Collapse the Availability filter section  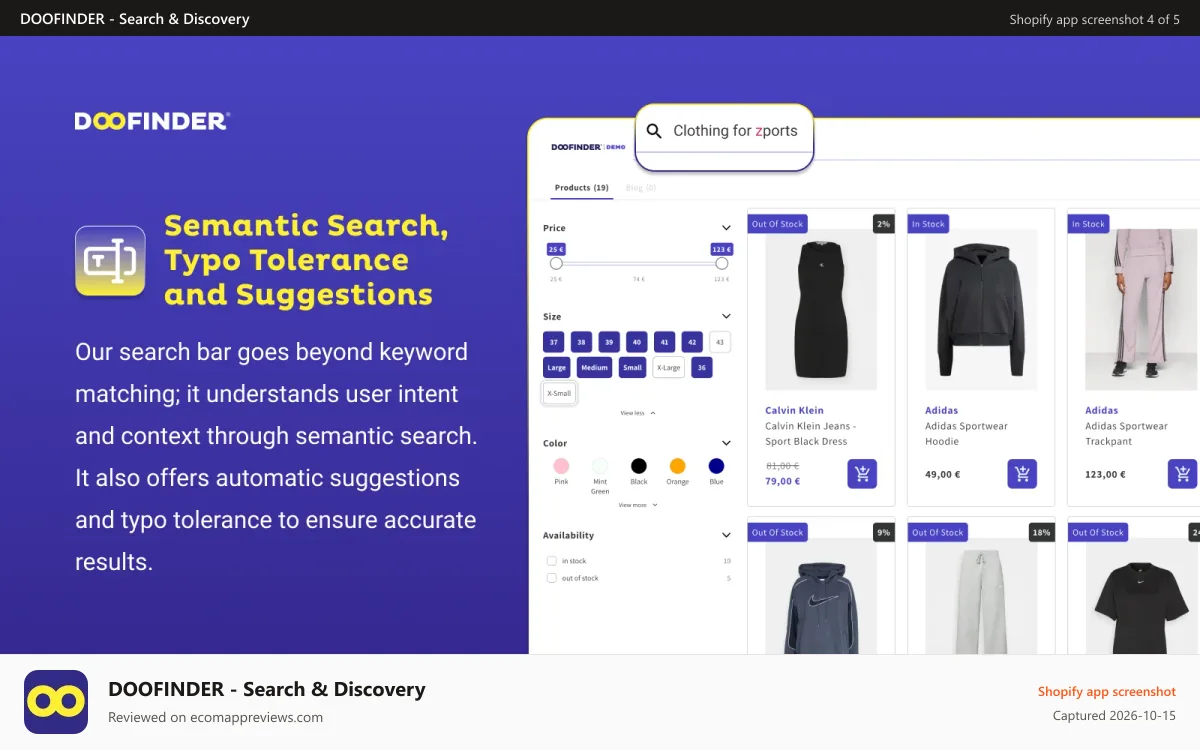click(x=726, y=535)
